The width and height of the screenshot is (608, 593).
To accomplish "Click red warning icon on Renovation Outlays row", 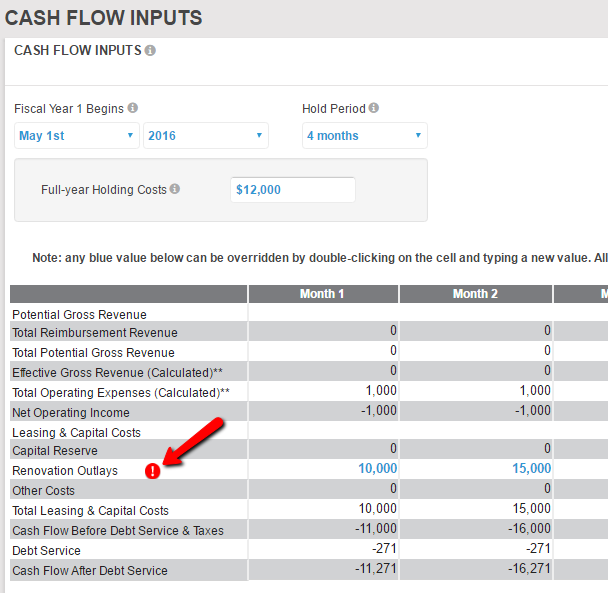I will 153,471.
